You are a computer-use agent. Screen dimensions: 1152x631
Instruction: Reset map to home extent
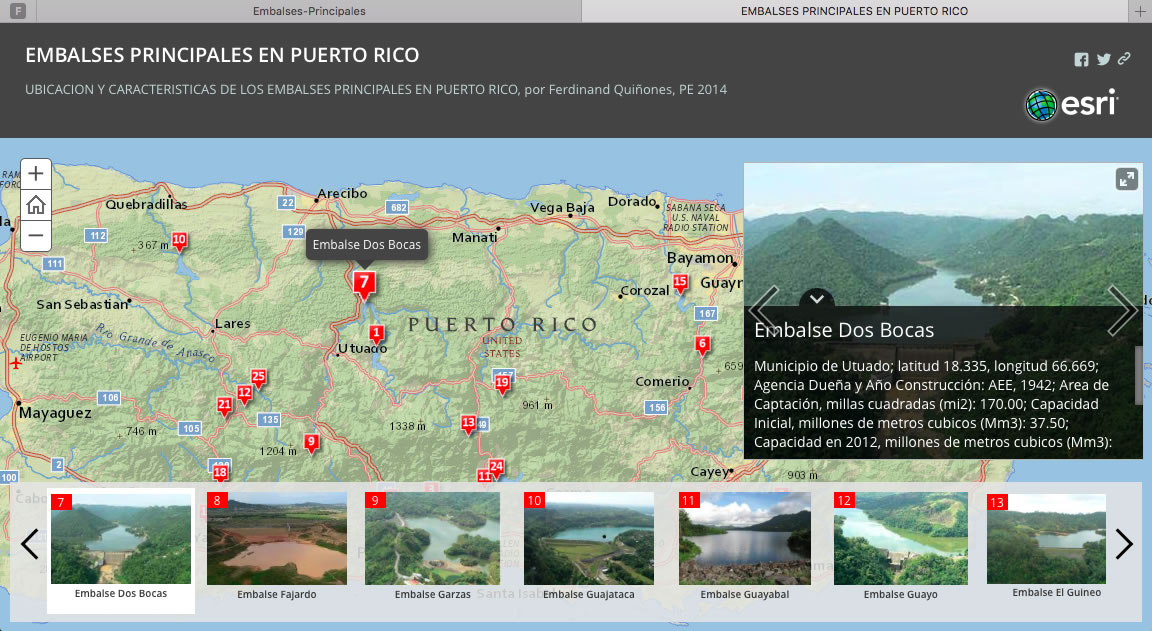coord(36,205)
